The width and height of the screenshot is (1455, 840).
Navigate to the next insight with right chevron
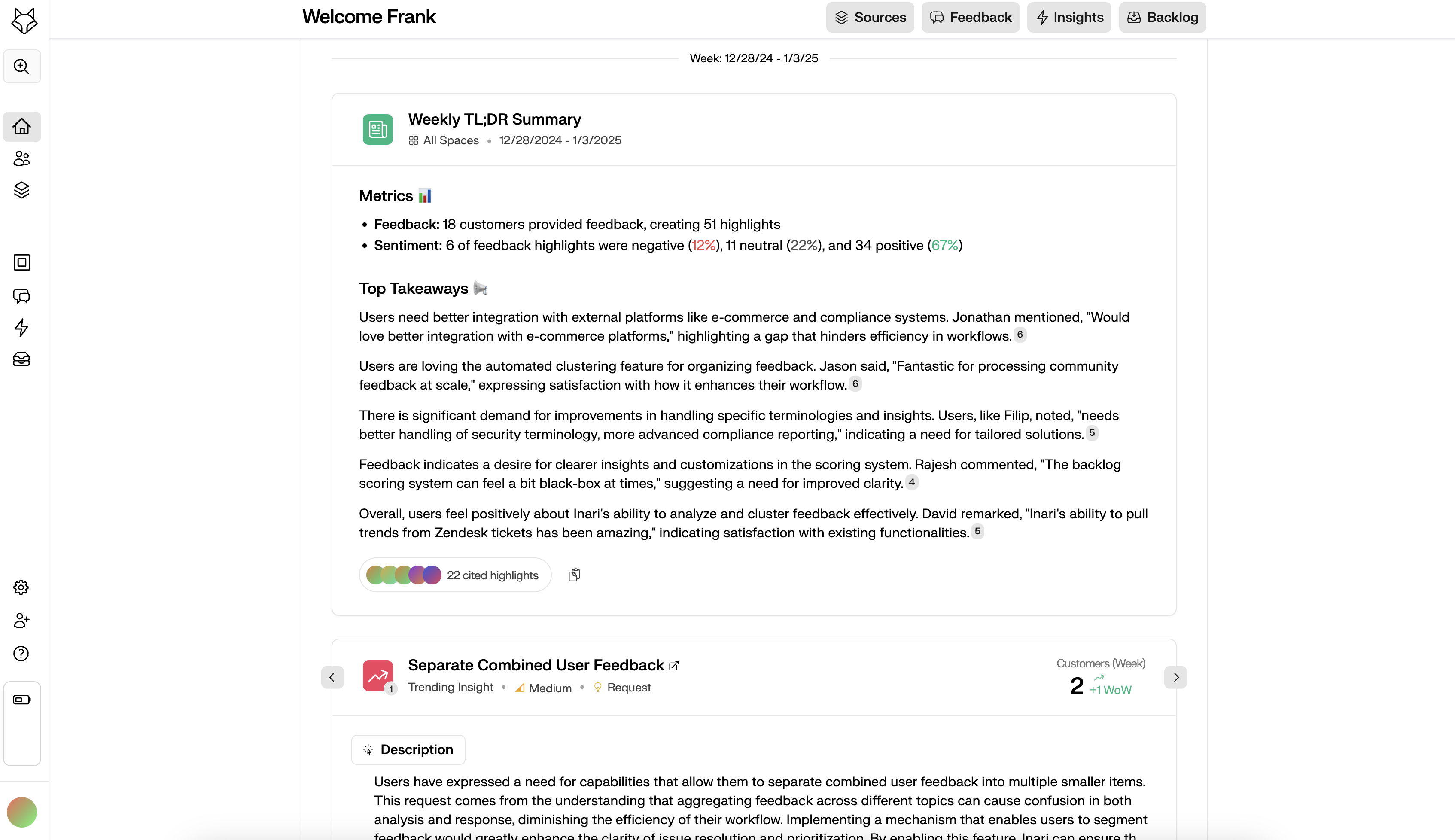click(x=1176, y=677)
